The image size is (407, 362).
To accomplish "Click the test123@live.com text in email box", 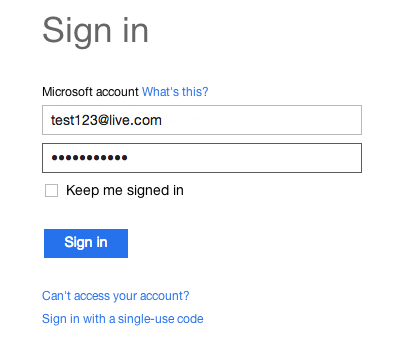I will (106, 120).
